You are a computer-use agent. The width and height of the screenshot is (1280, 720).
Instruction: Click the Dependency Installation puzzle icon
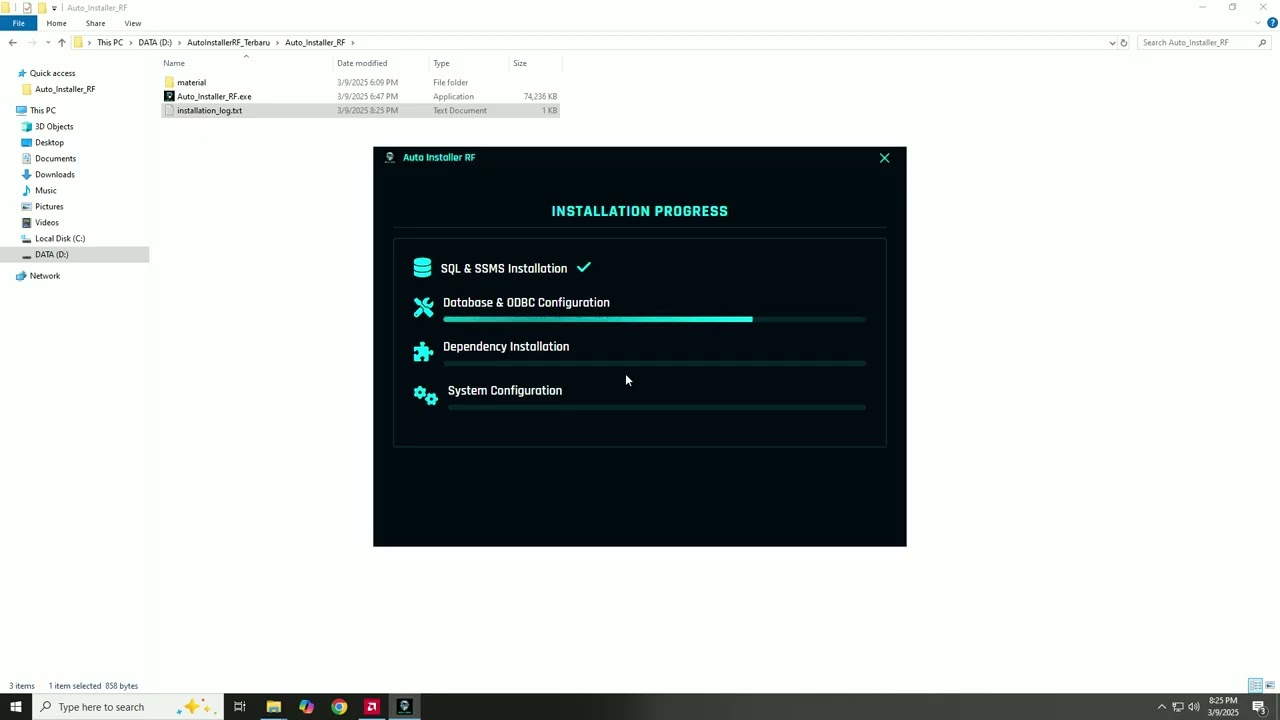423,352
